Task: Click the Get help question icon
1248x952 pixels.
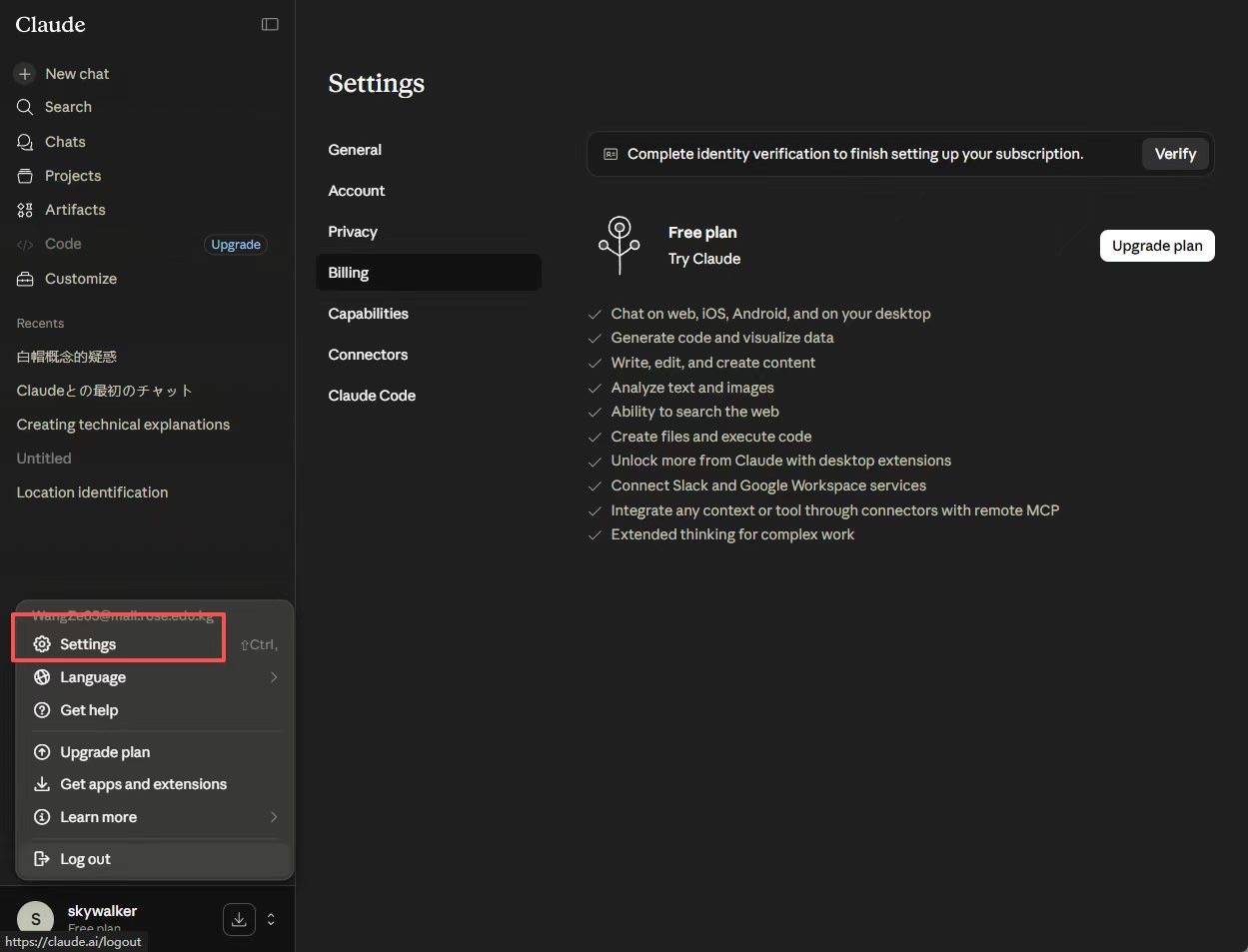Action: (42, 710)
